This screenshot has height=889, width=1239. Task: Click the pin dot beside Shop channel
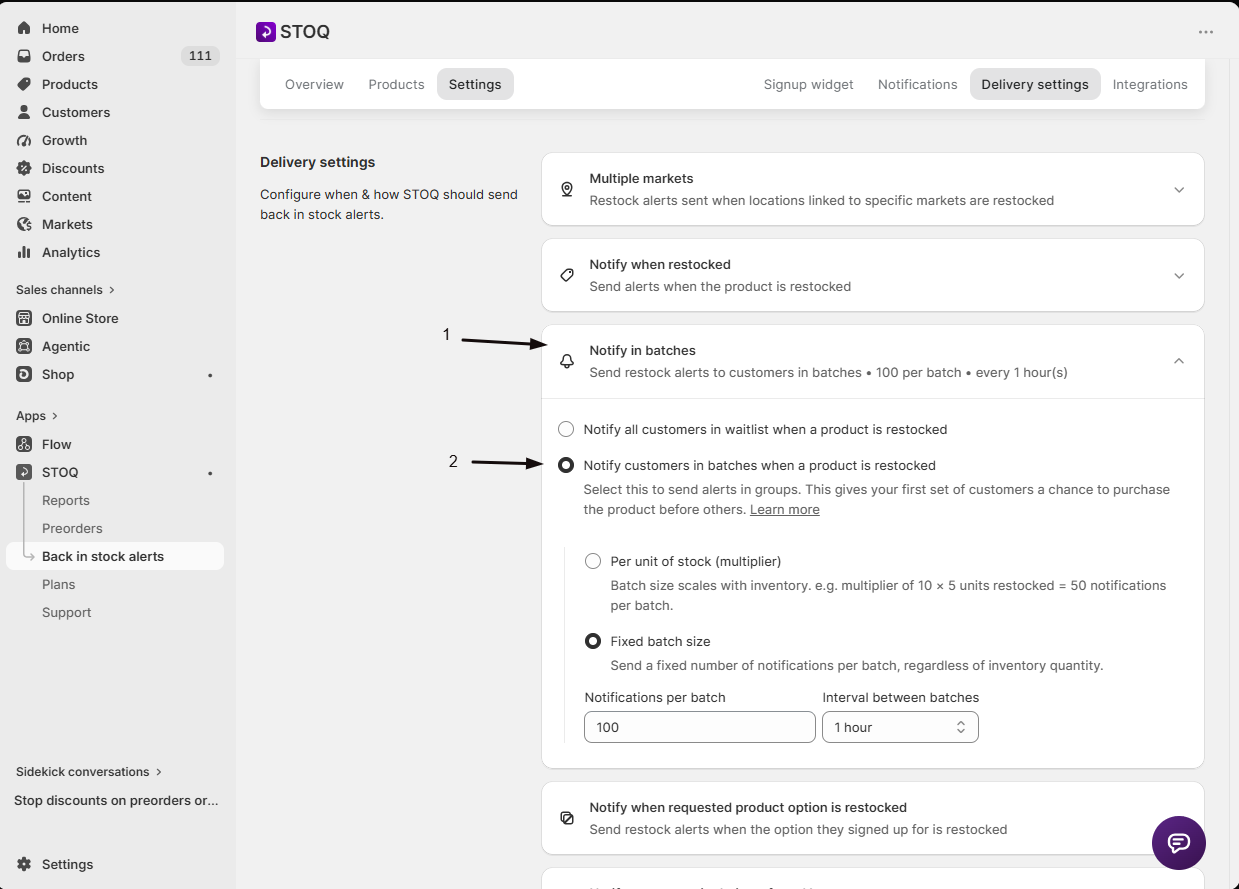coord(210,375)
